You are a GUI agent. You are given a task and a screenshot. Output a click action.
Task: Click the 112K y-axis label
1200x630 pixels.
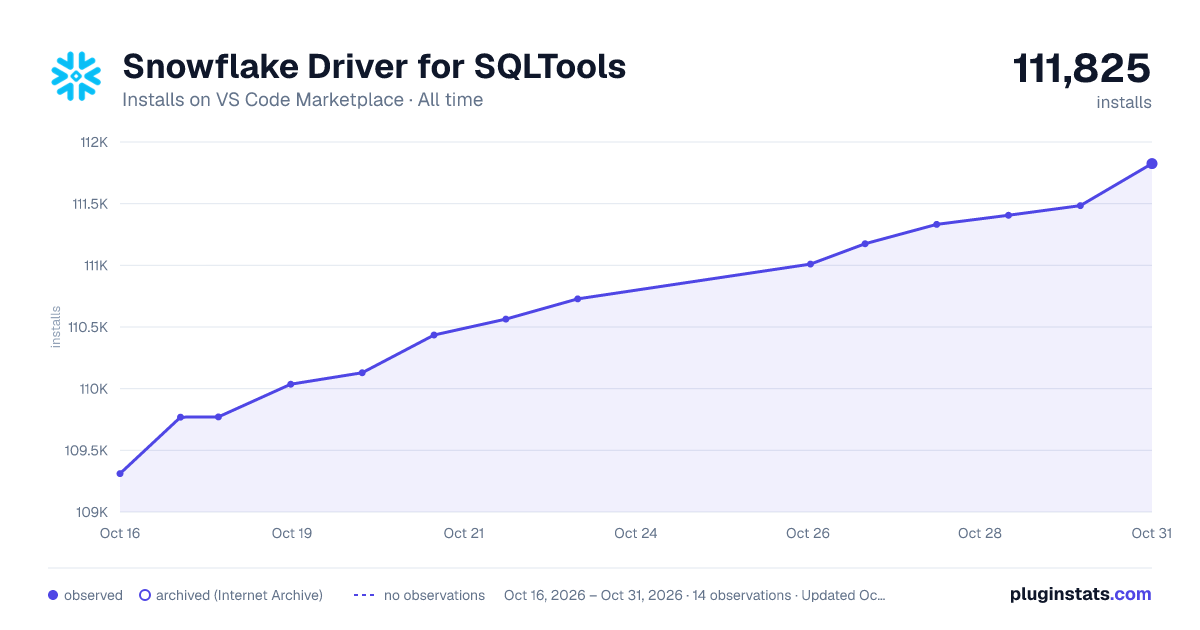[x=92, y=142]
